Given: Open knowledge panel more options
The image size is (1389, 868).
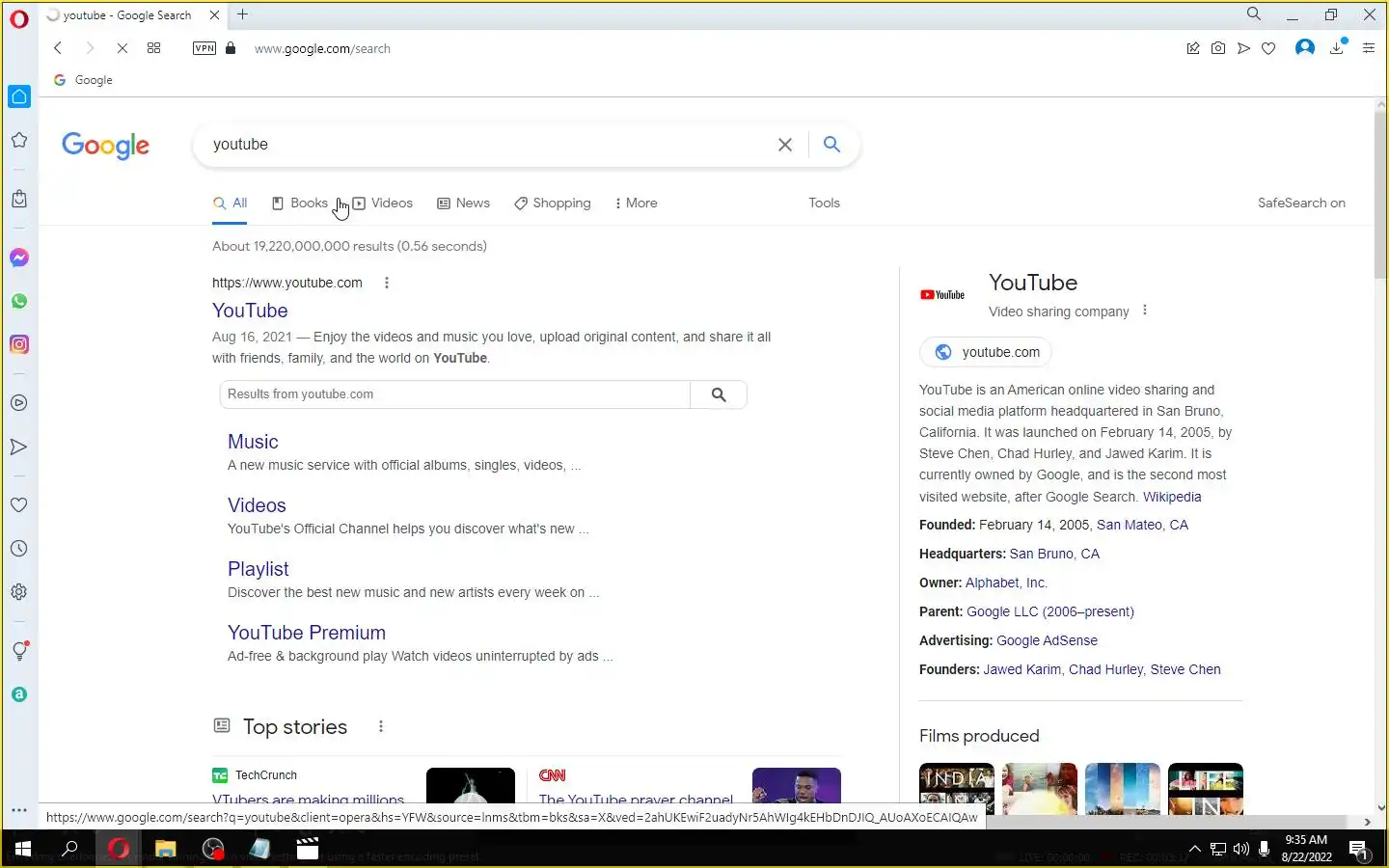Looking at the screenshot, I should pos(1145,311).
